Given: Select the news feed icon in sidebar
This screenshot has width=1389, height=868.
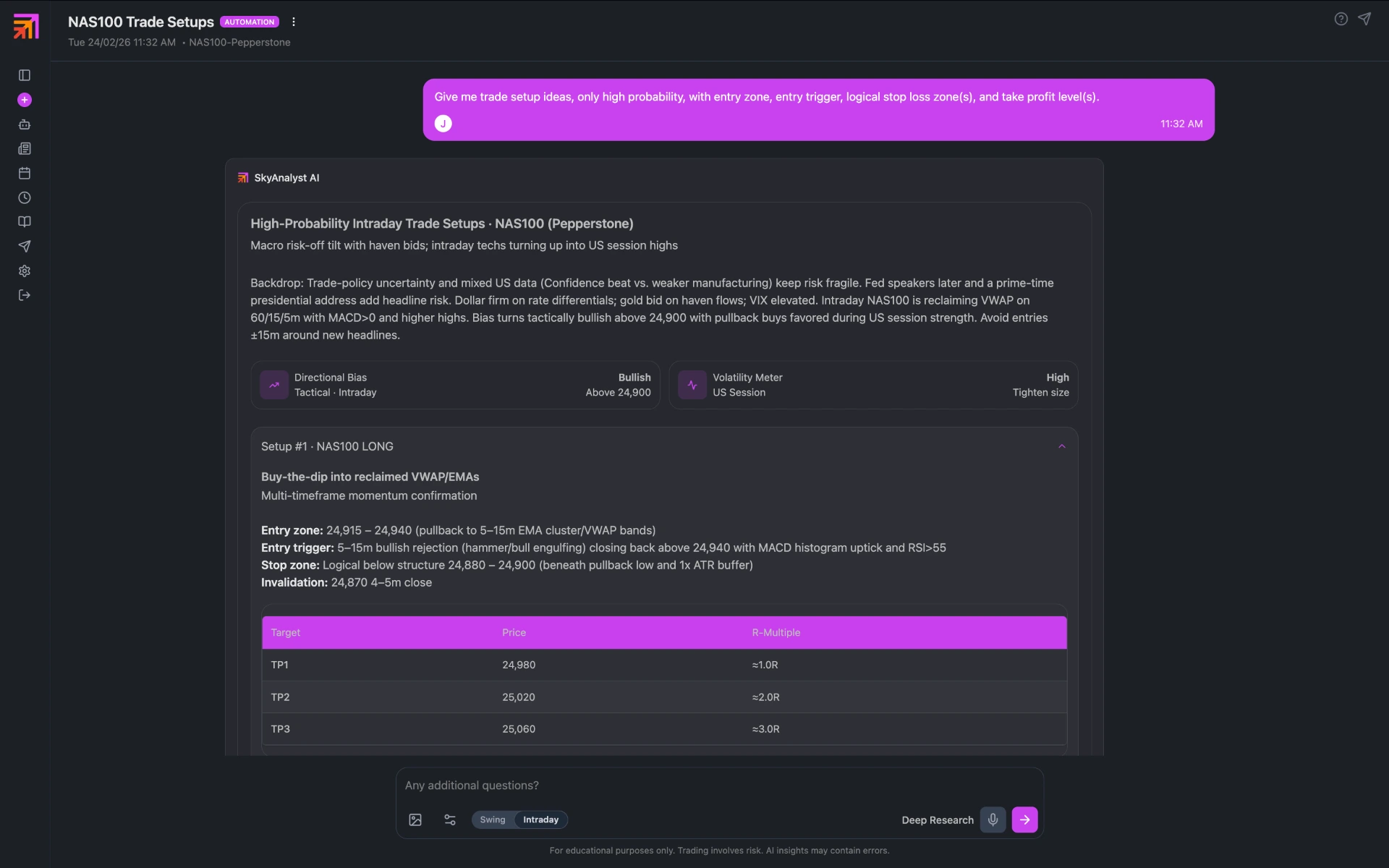Looking at the screenshot, I should 25,149.
